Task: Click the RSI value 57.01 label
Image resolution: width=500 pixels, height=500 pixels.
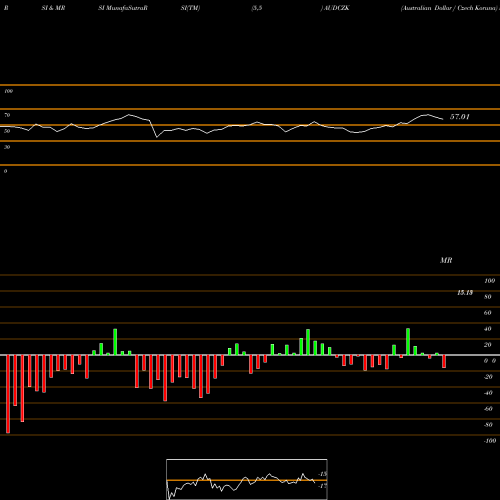Action: 460,117
